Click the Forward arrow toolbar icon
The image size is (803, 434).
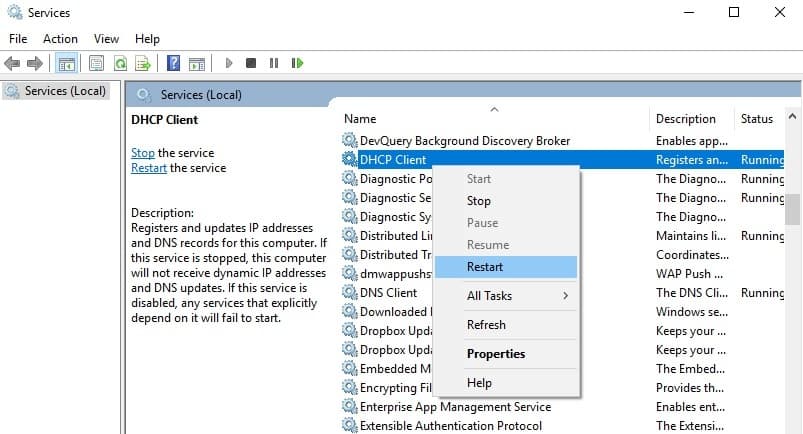[35, 64]
